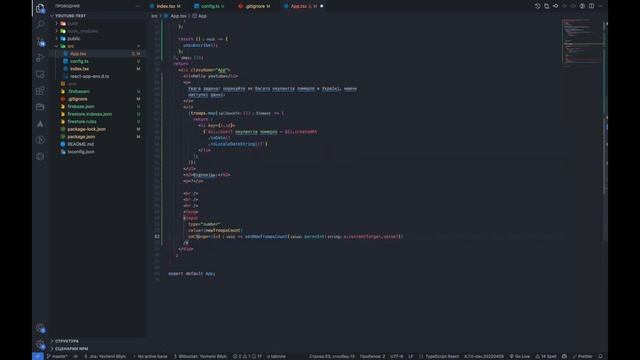Open the Remote Explorer view
Viewport: 640px width, 360px height.
(x=40, y=74)
